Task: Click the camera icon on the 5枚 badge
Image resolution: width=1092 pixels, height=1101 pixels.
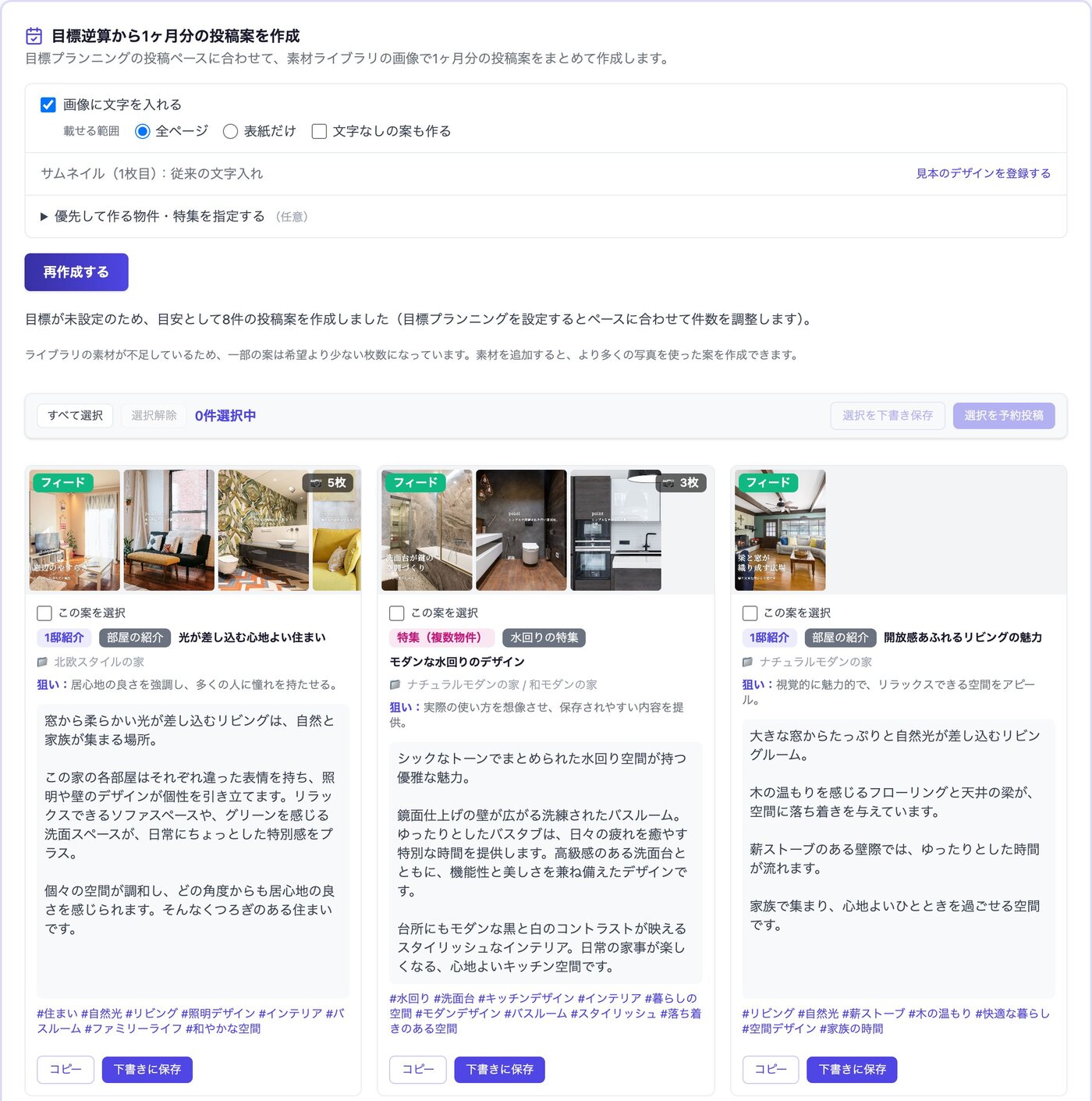Action: tap(316, 483)
